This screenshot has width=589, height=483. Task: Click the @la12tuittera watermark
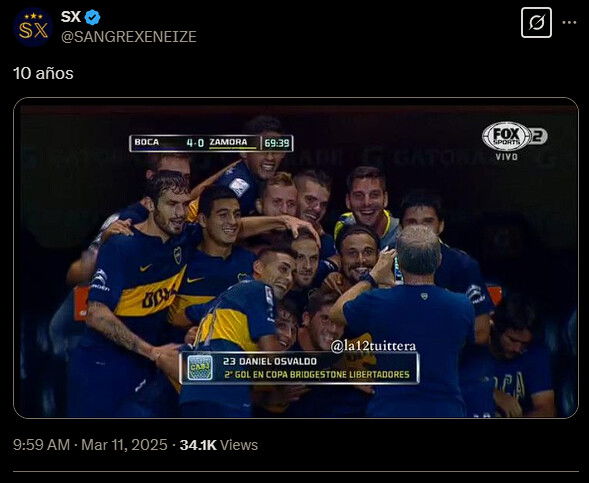[x=373, y=346]
